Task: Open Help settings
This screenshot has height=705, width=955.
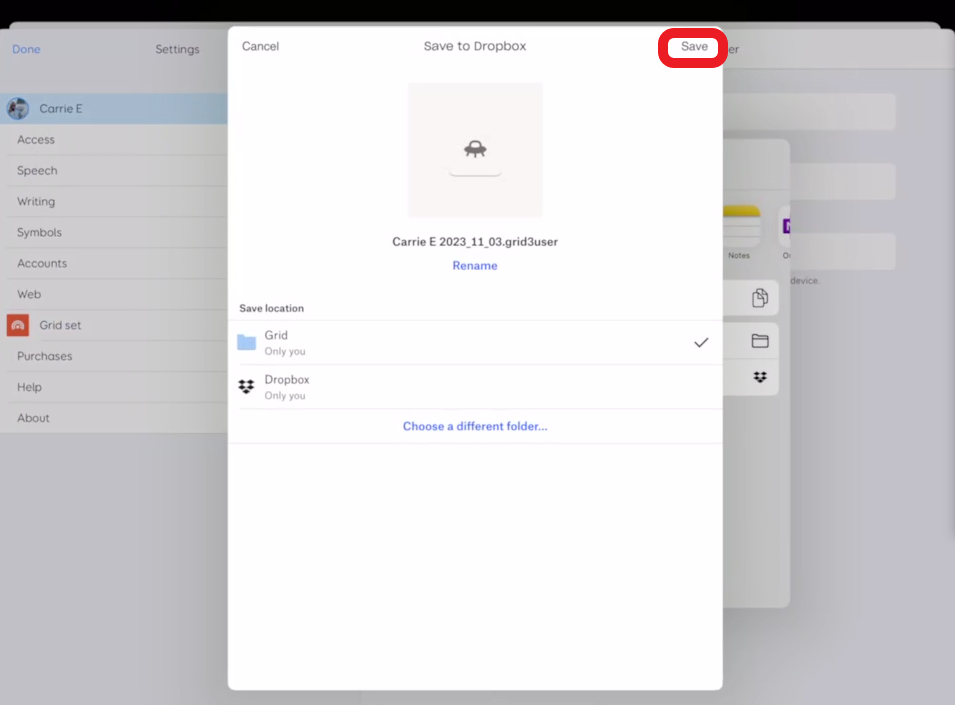Action: pyautogui.click(x=114, y=387)
